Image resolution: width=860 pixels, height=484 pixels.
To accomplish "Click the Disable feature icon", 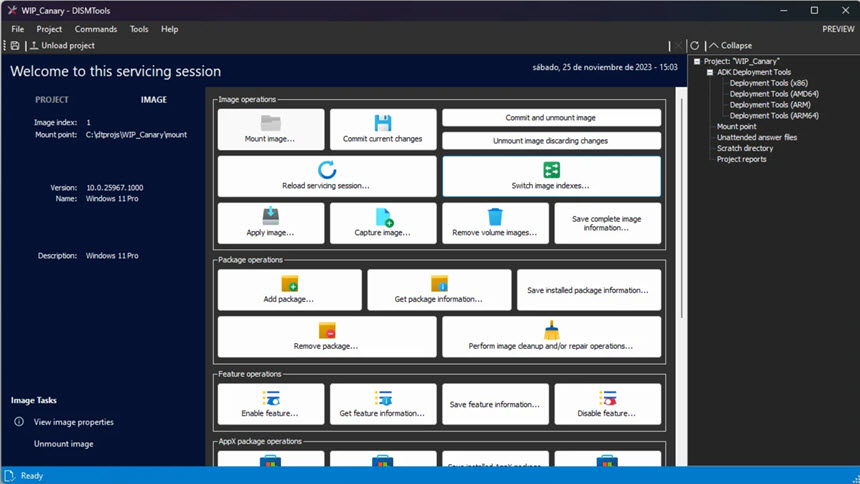I will (607, 398).
